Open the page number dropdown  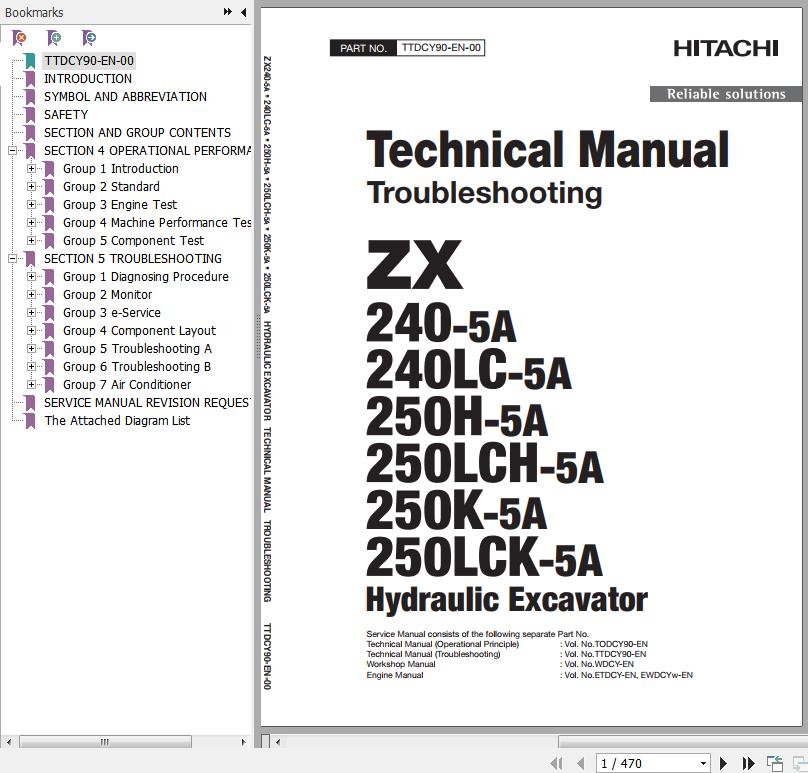pyautogui.click(x=703, y=763)
